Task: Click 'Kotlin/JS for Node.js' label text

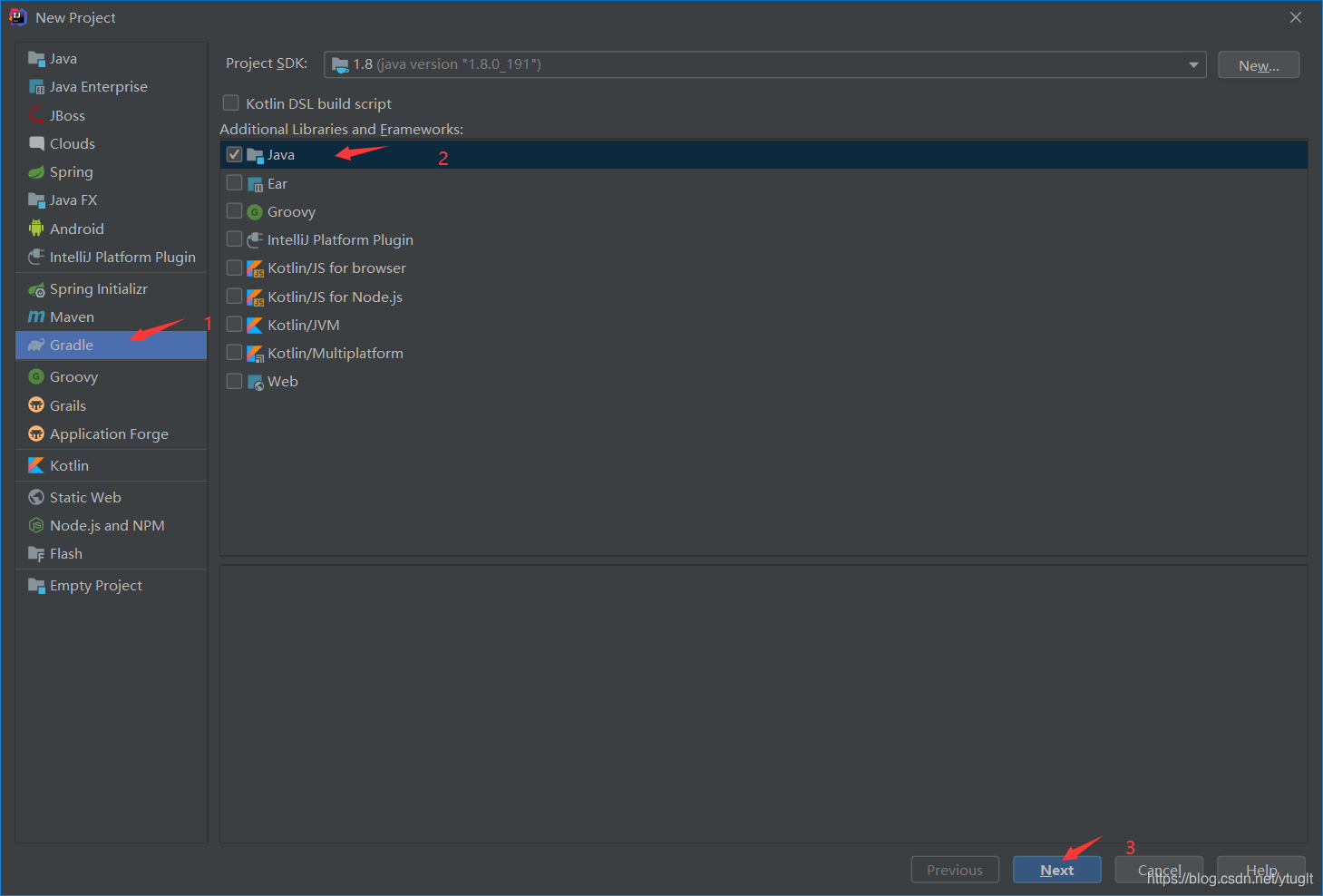Action: coord(335,297)
